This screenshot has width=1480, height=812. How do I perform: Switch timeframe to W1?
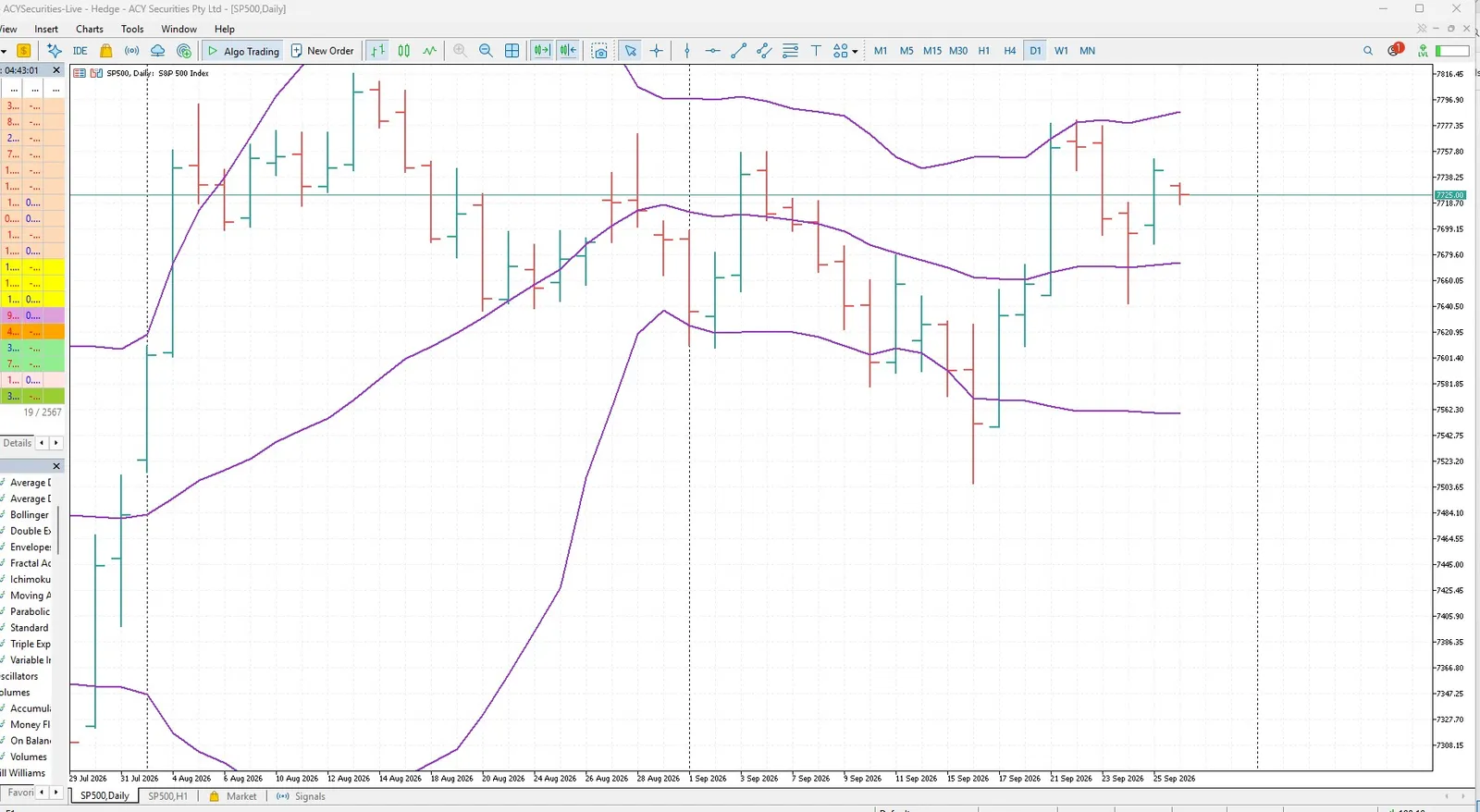pyautogui.click(x=1061, y=51)
